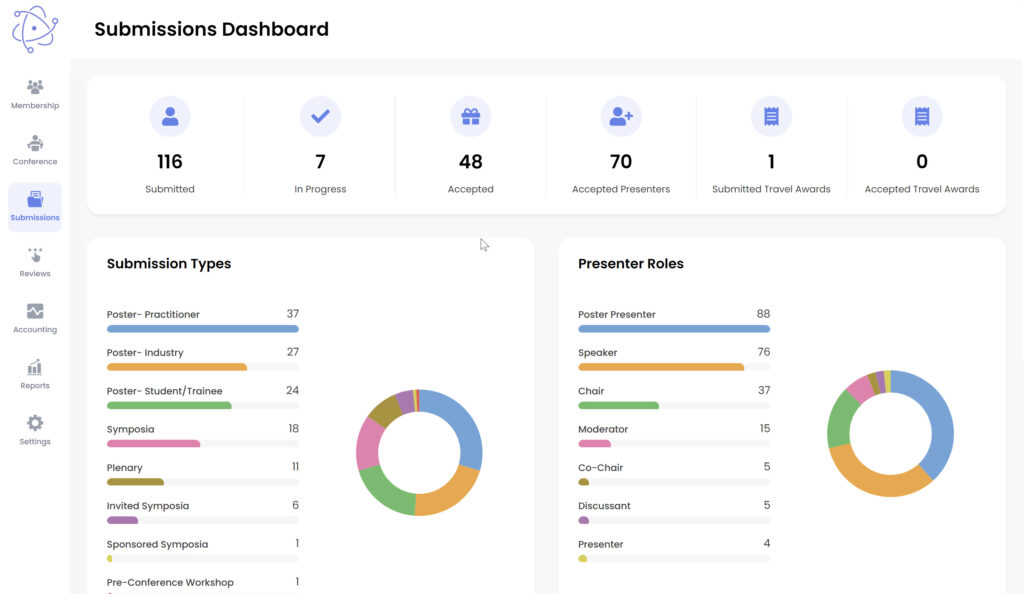The width and height of the screenshot is (1024, 594).
Task: Click the atom logo in the top-left corner
Action: pyautogui.click(x=35, y=29)
